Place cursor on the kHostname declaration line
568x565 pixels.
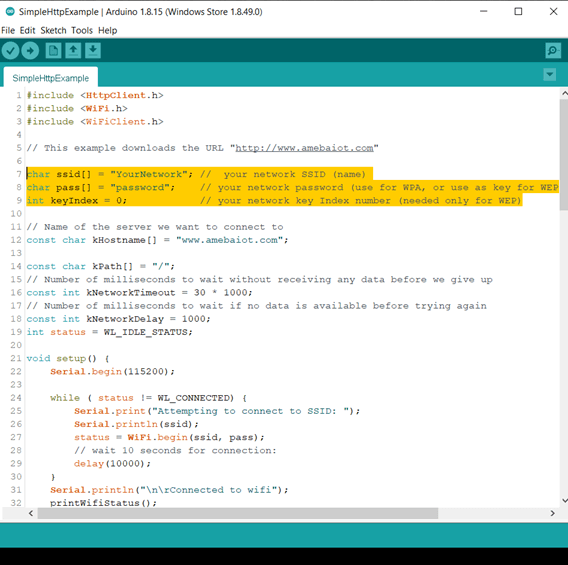(x=157, y=240)
